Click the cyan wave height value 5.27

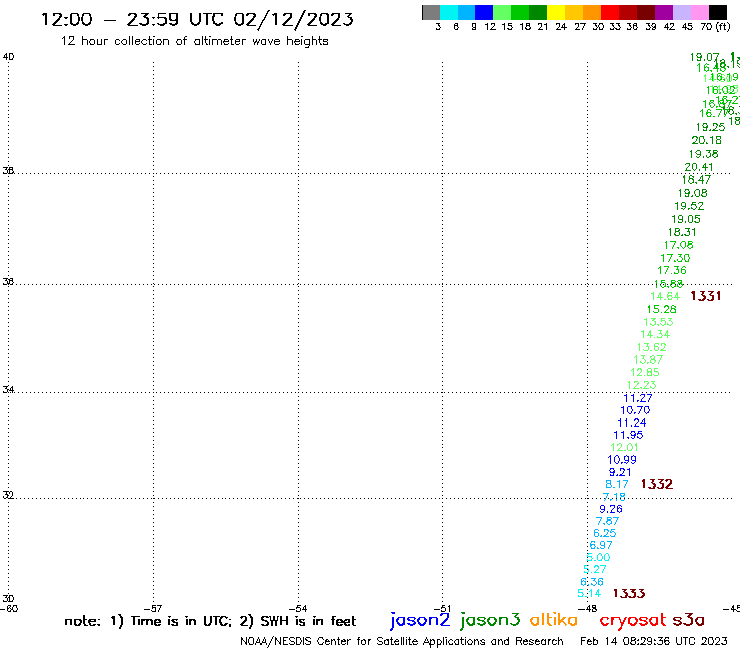(x=595, y=569)
